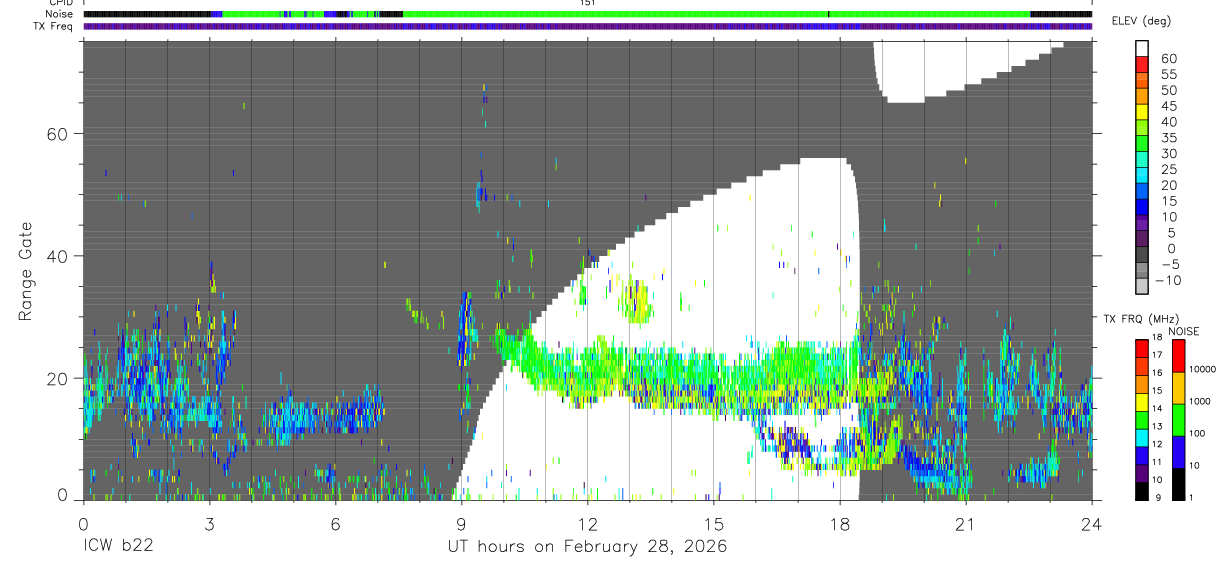Click the '9' tick on the UT hours axis
This screenshot has height=567, width=1228.
461,523
